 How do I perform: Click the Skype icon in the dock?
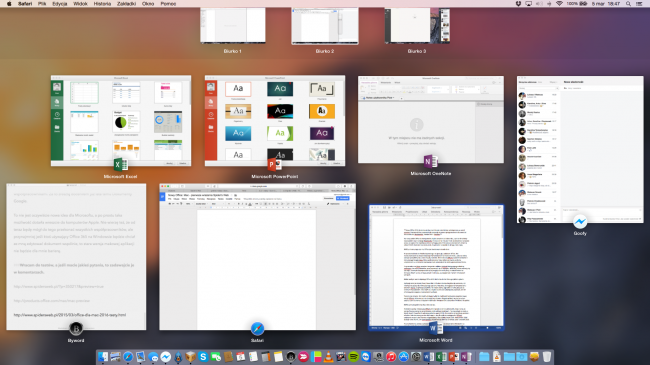tap(203, 356)
